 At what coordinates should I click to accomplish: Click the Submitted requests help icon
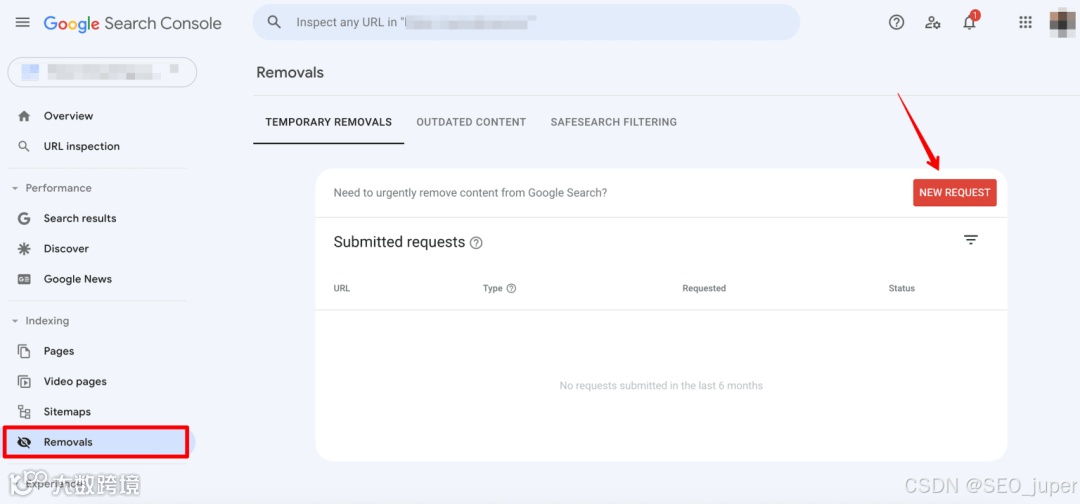point(476,243)
